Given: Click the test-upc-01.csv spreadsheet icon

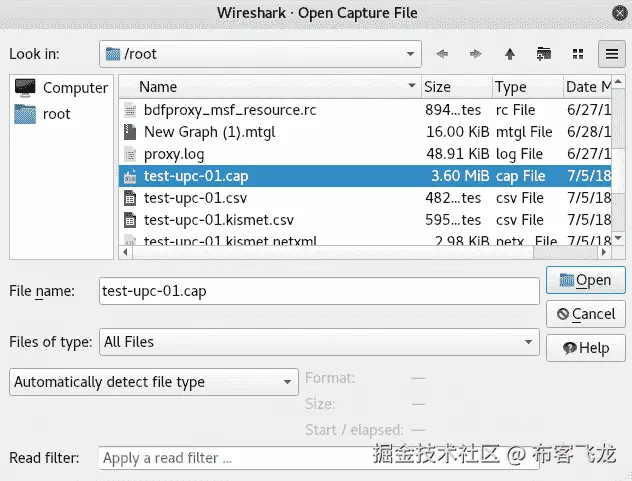Looking at the screenshot, I should click(x=130, y=198).
